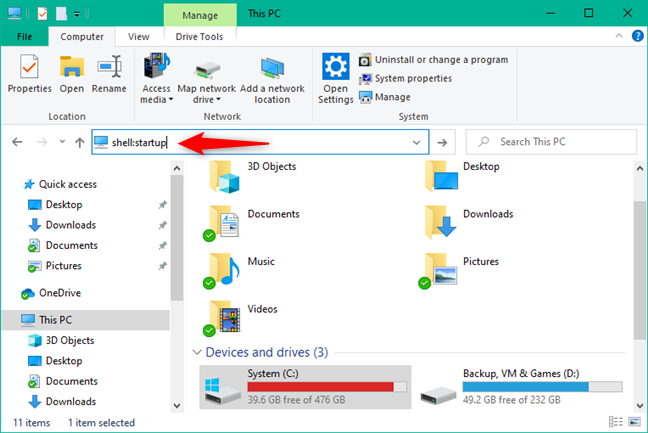Open the Recent locations dropdown arrow
This screenshot has width=648, height=433.
[62, 142]
